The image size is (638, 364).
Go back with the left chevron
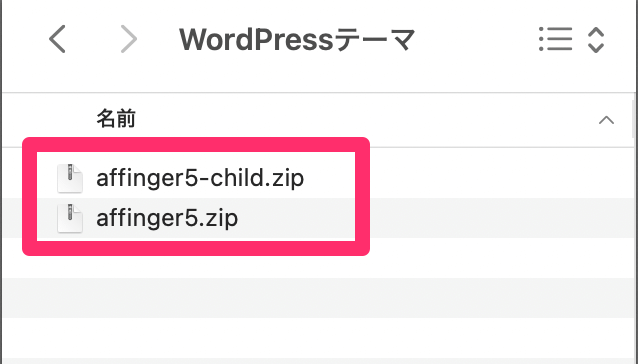click(x=57, y=39)
